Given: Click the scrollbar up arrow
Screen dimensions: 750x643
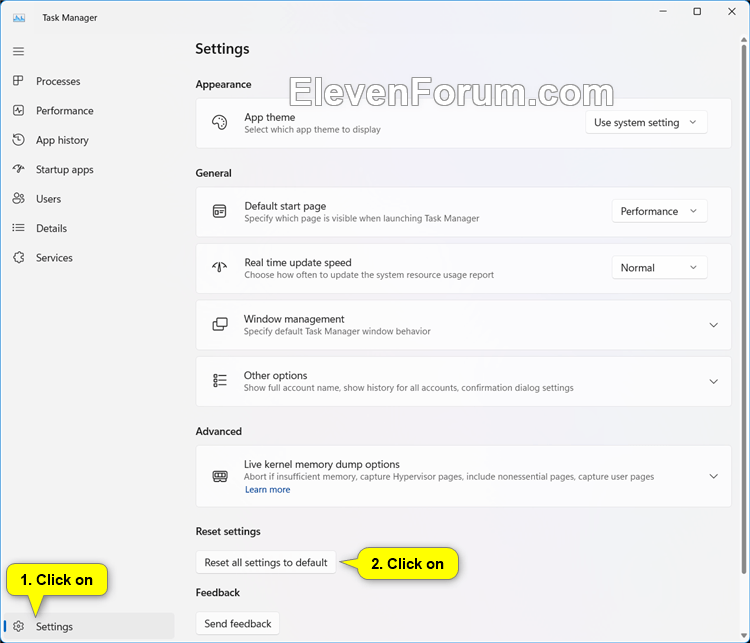Looking at the screenshot, I should click(744, 40).
